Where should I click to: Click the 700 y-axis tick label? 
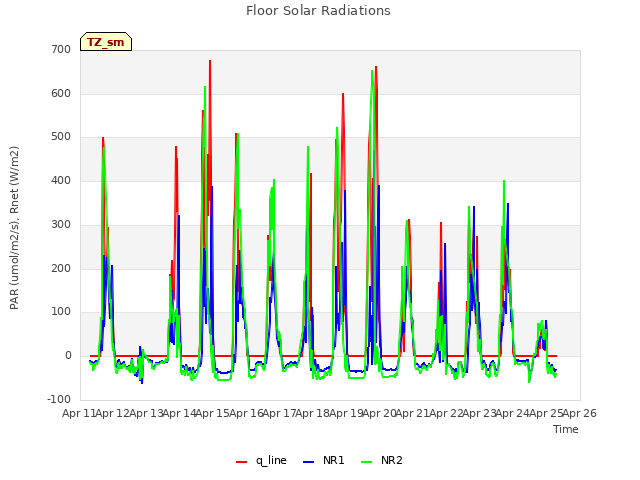click(61, 49)
